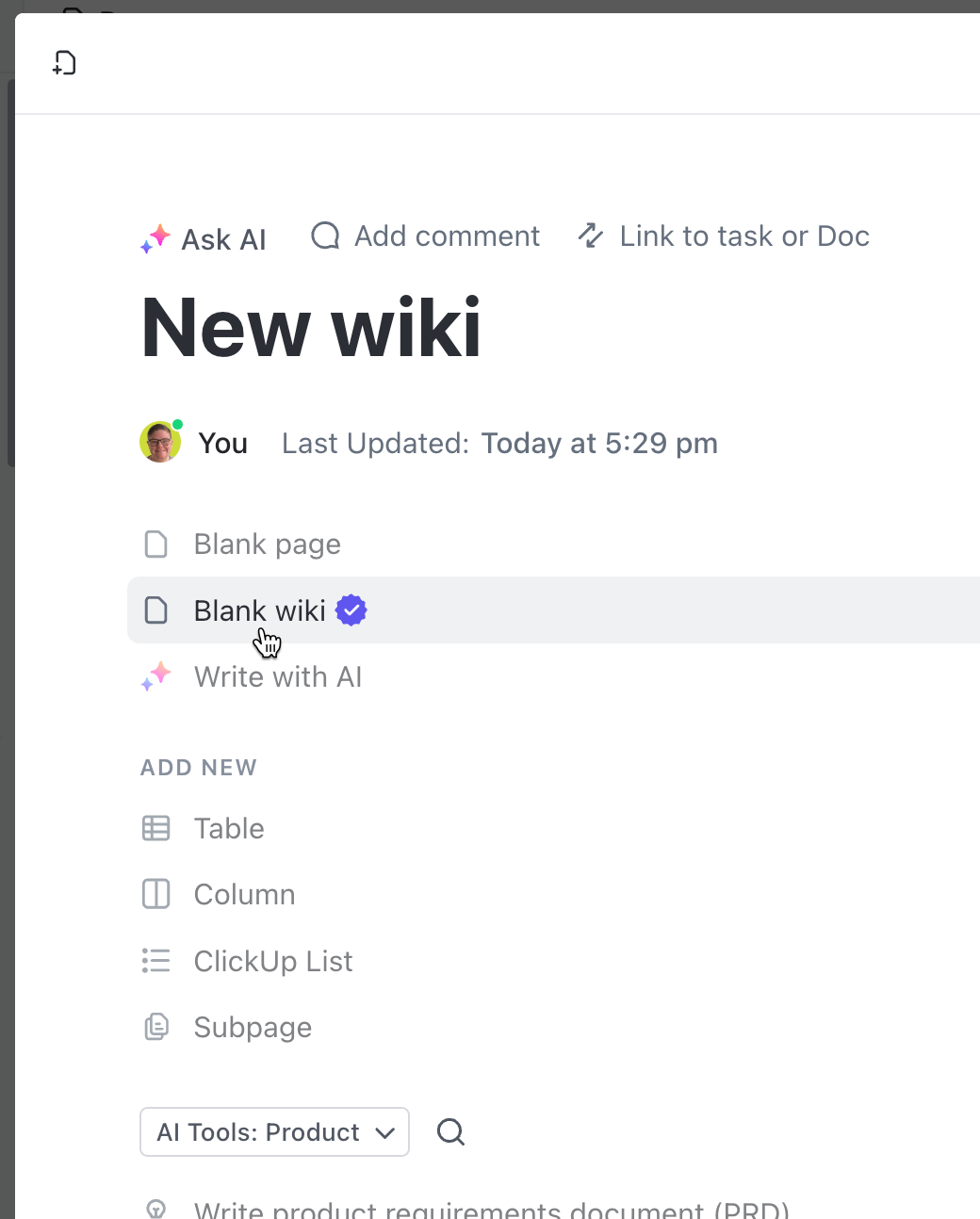
Task: Select Write with AI
Action: [x=277, y=677]
